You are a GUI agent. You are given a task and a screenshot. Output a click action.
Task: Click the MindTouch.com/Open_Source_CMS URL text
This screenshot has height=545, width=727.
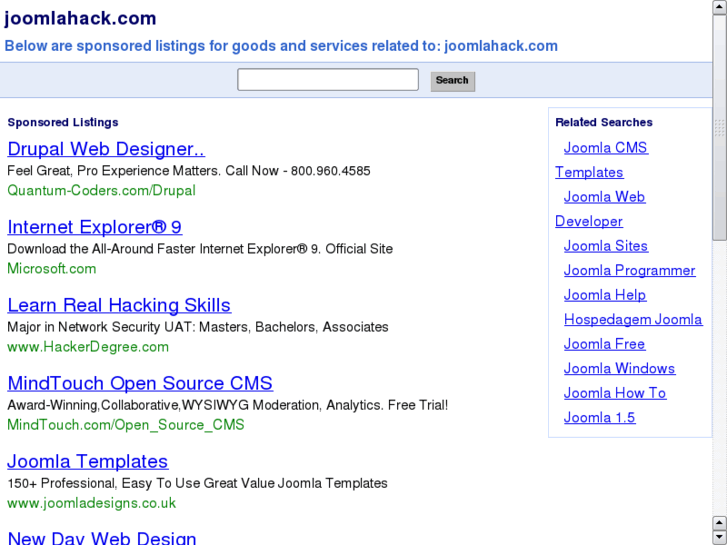pos(126,425)
